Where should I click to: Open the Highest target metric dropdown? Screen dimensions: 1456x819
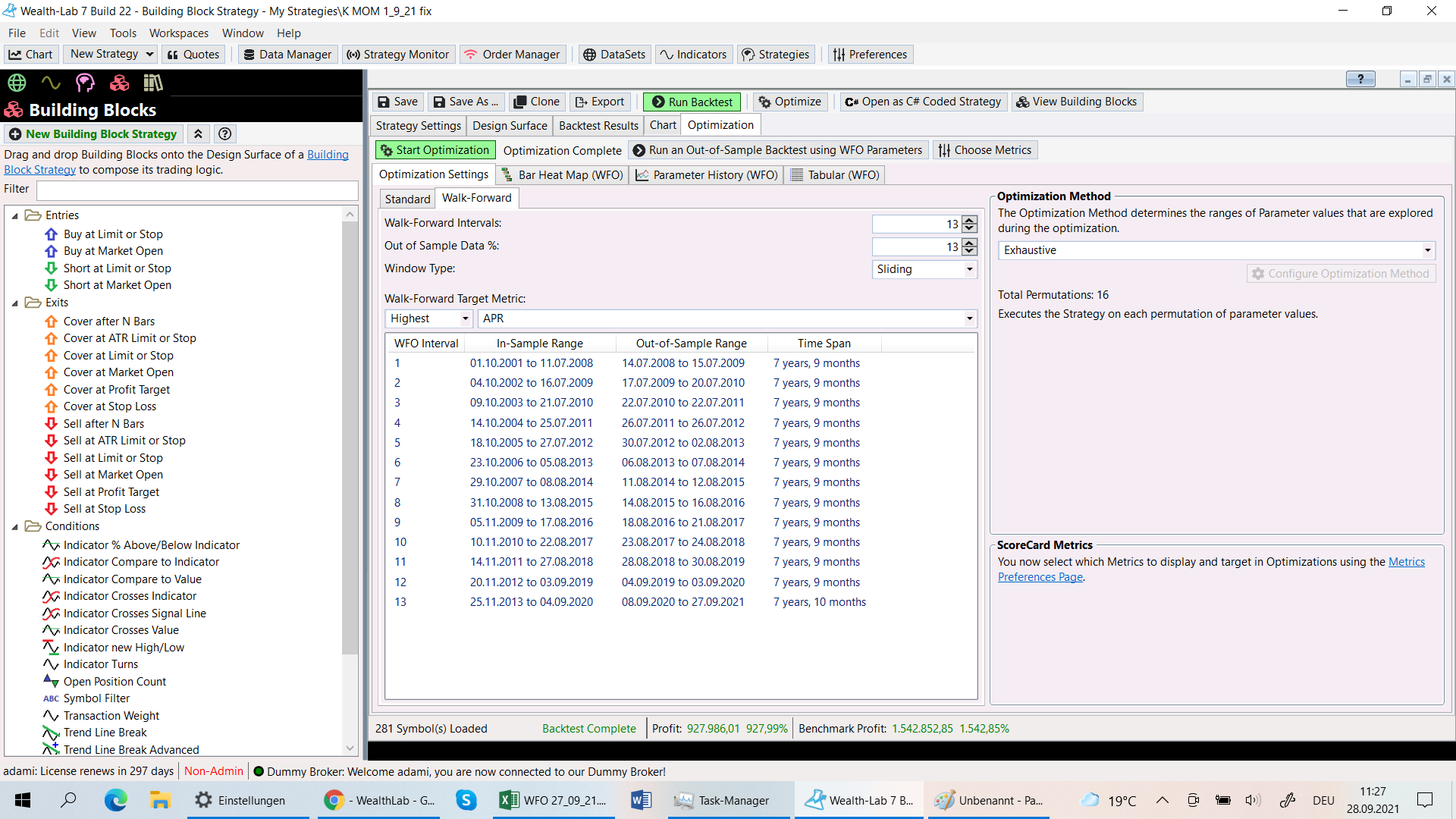tap(465, 318)
